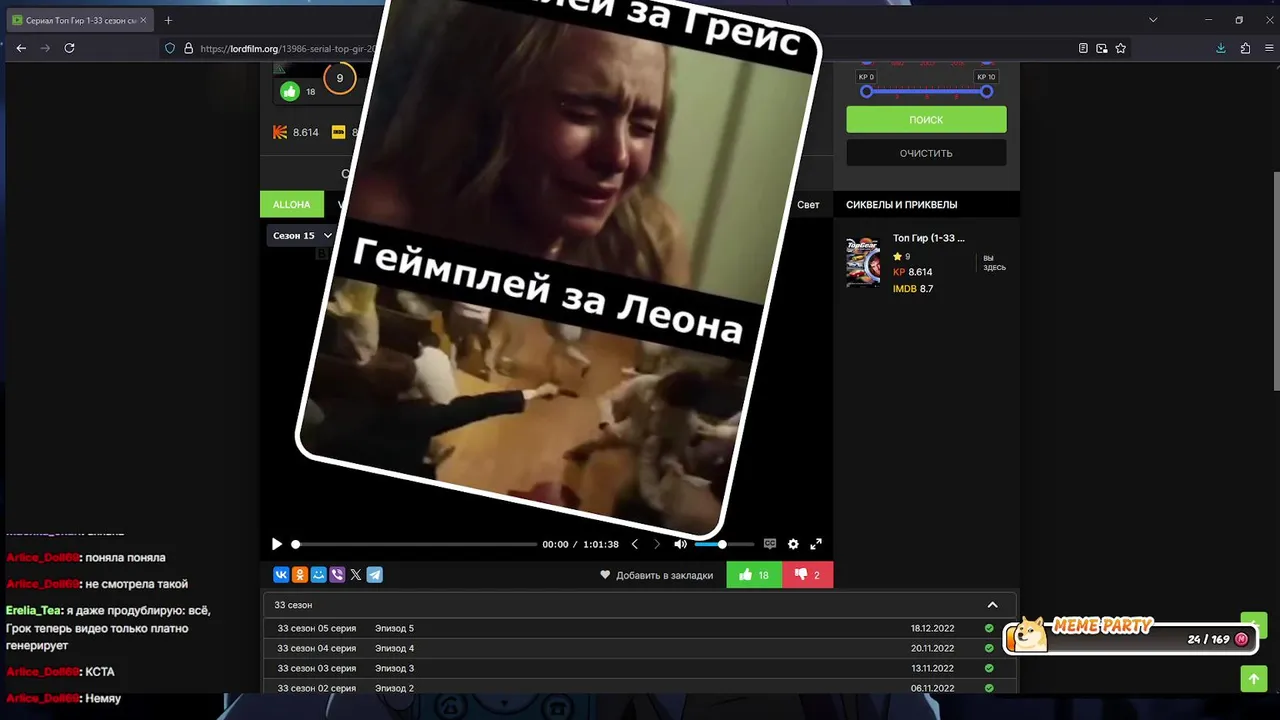Click the Kinopoisk 8.614 rating

pos(296,132)
